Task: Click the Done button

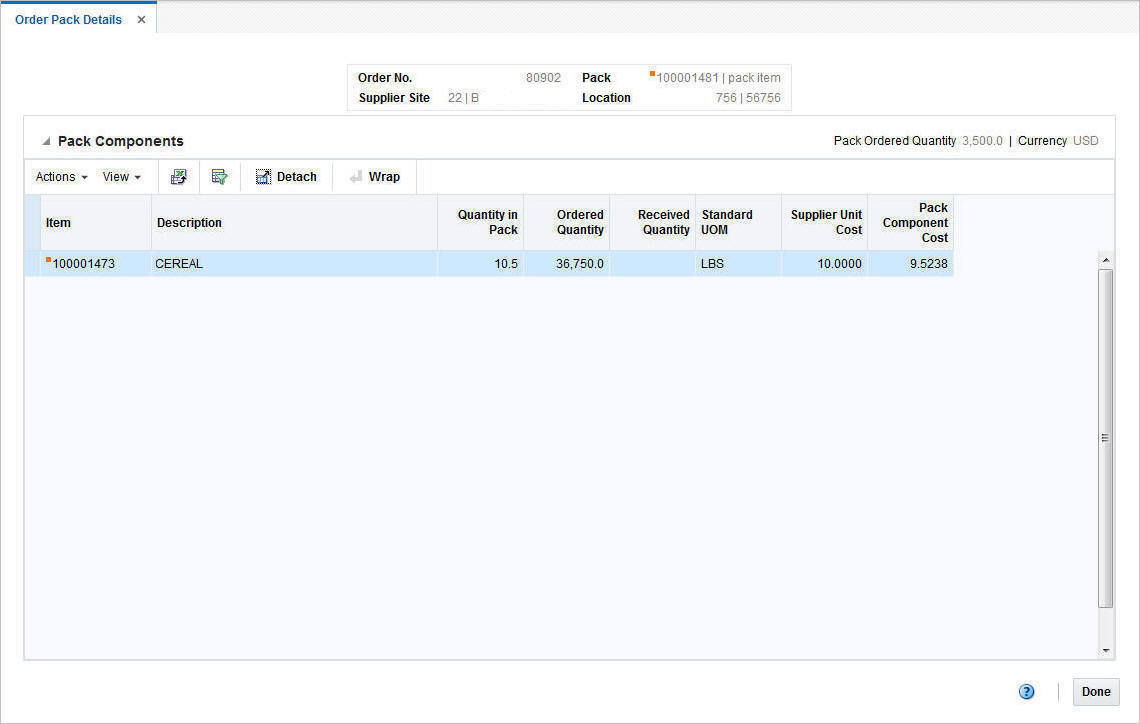Action: 1096,691
